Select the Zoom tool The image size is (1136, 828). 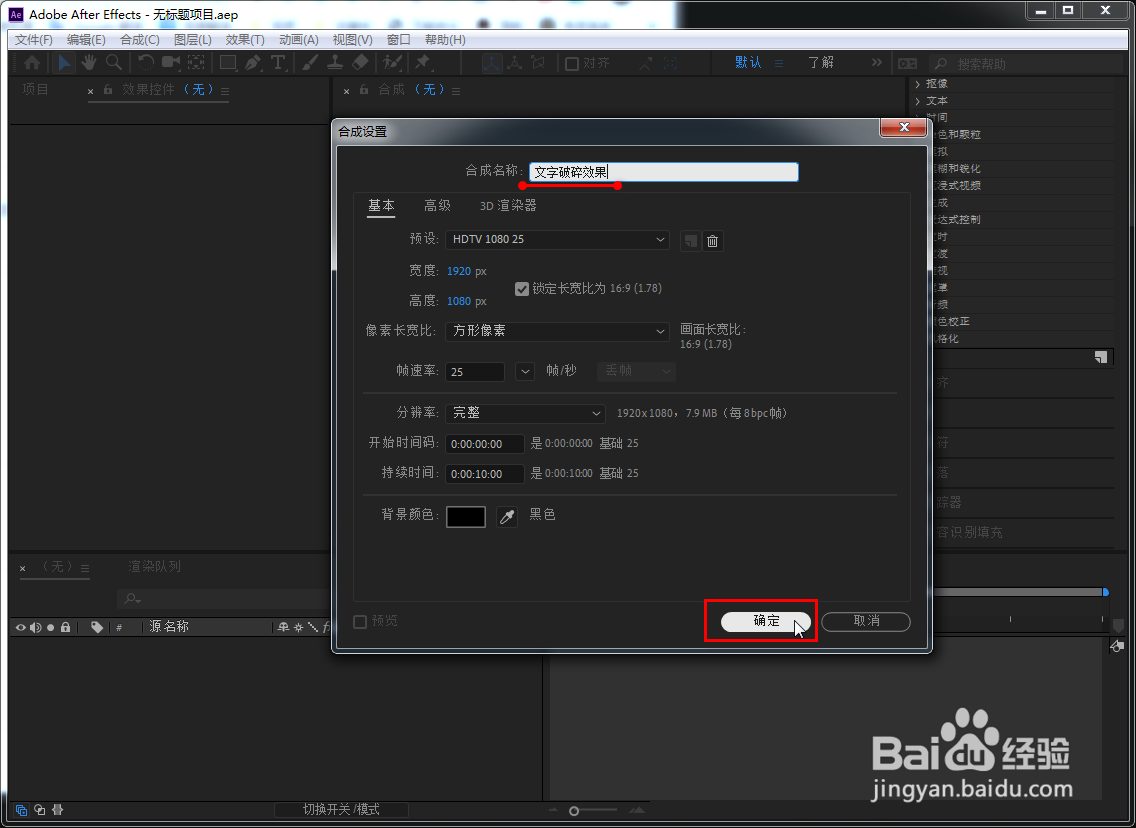(114, 63)
